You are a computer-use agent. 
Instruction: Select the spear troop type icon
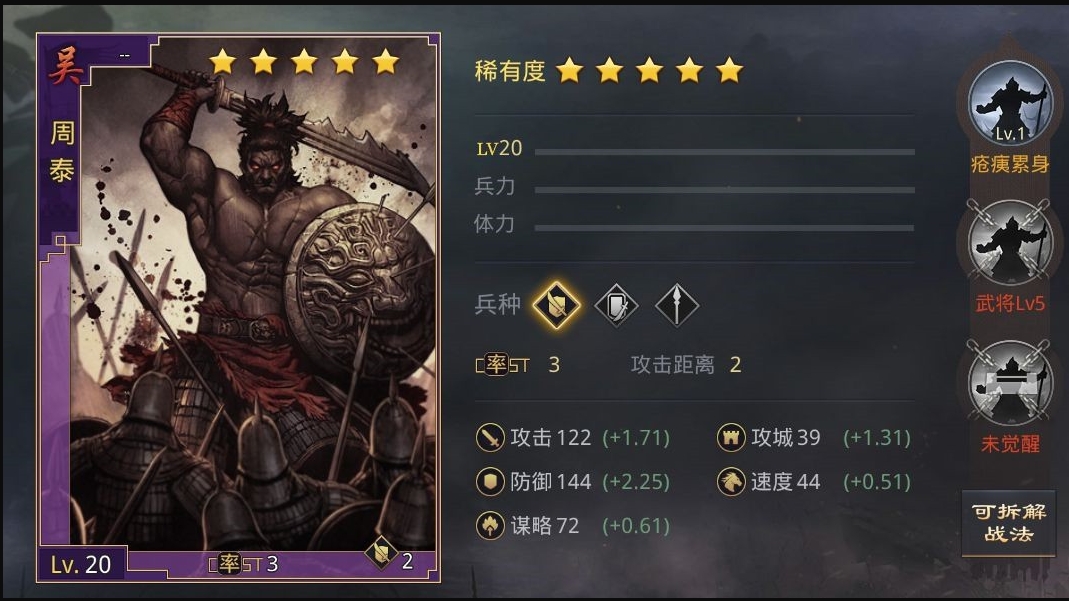pos(676,305)
